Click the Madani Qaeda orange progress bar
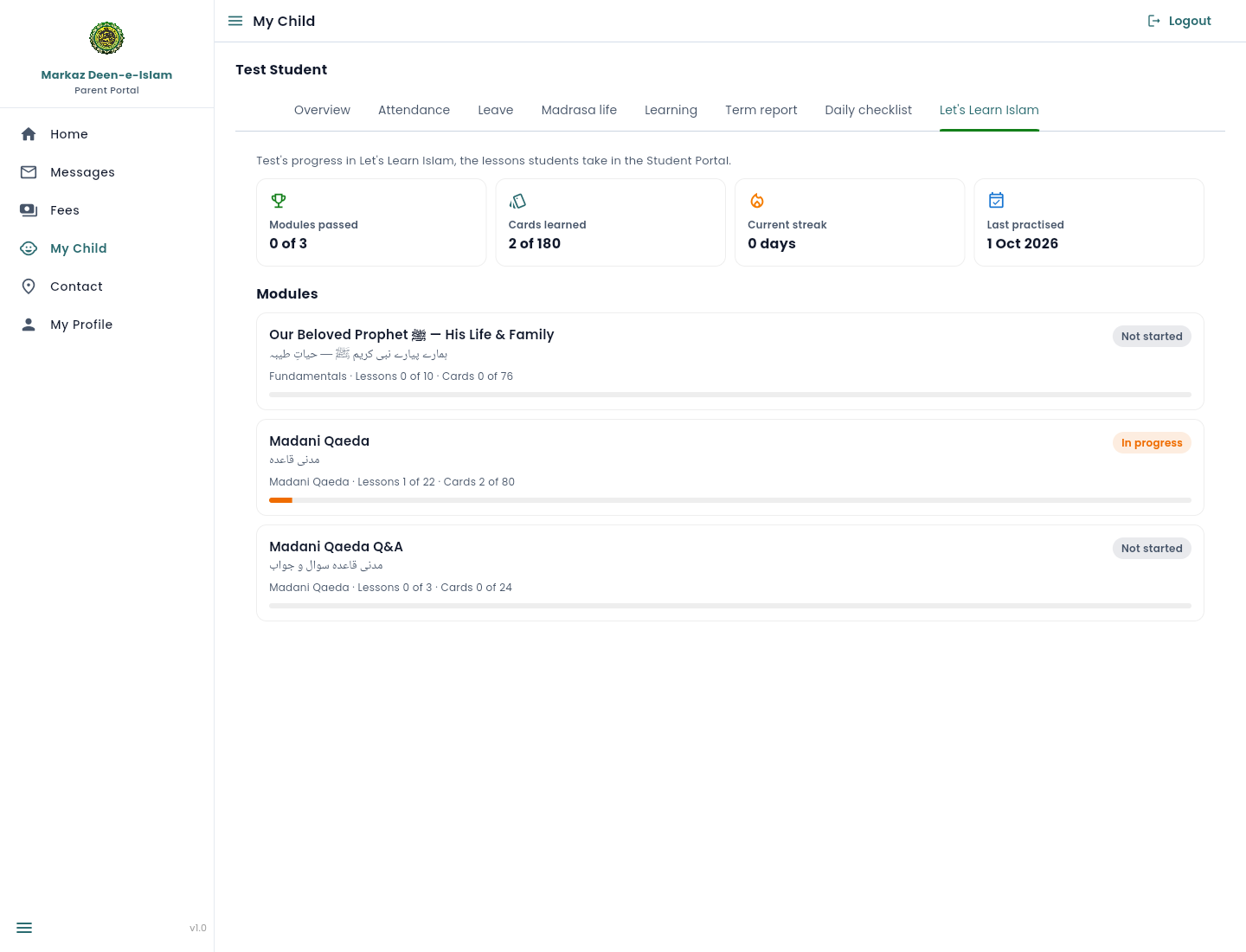 280,500
